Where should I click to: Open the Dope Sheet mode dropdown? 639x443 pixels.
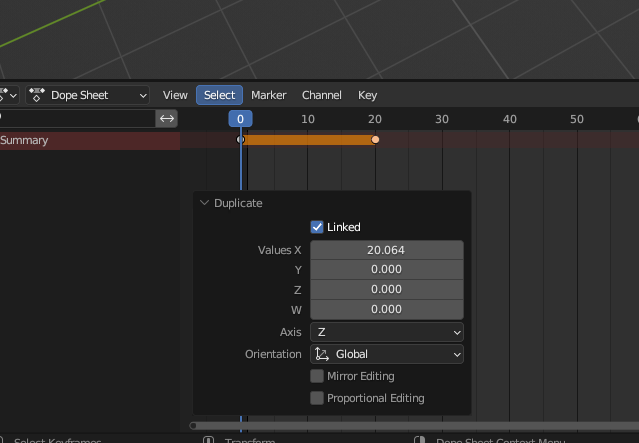coord(88,95)
